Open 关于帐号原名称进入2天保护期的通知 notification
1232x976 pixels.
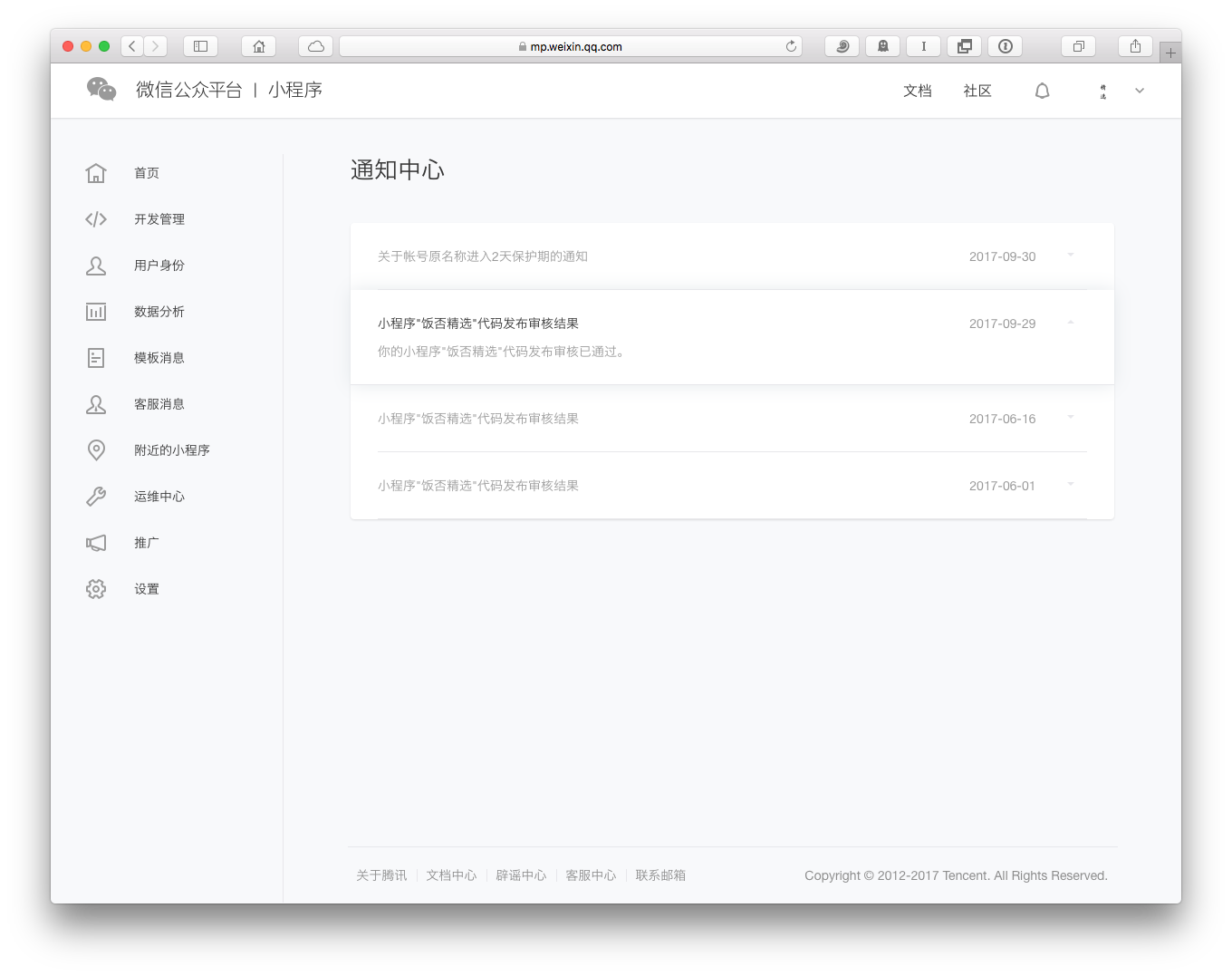pyautogui.click(x=483, y=256)
